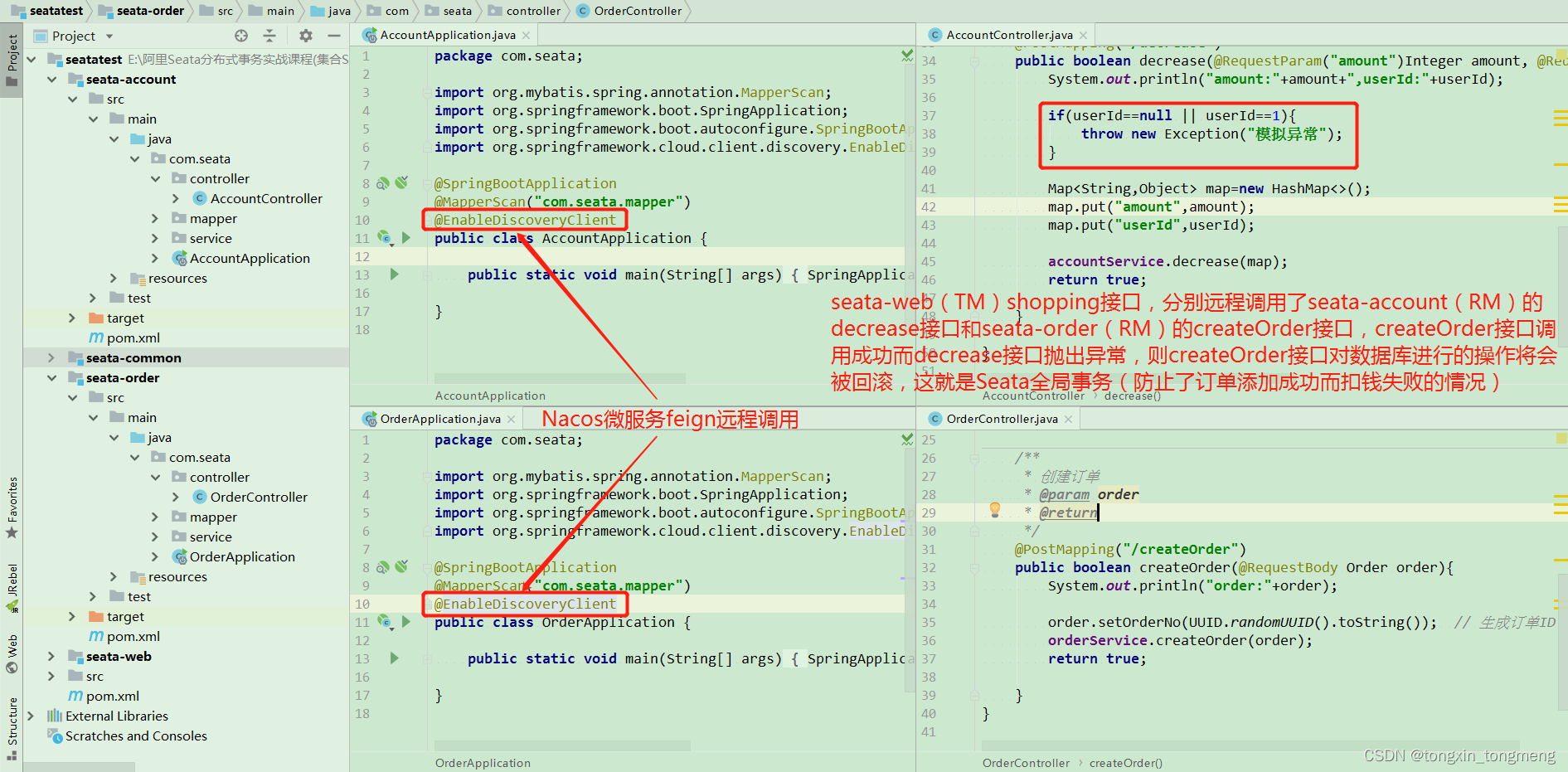The height and width of the screenshot is (772, 1568).
Task: Collapse the seatatest root project node
Action: [x=32, y=59]
